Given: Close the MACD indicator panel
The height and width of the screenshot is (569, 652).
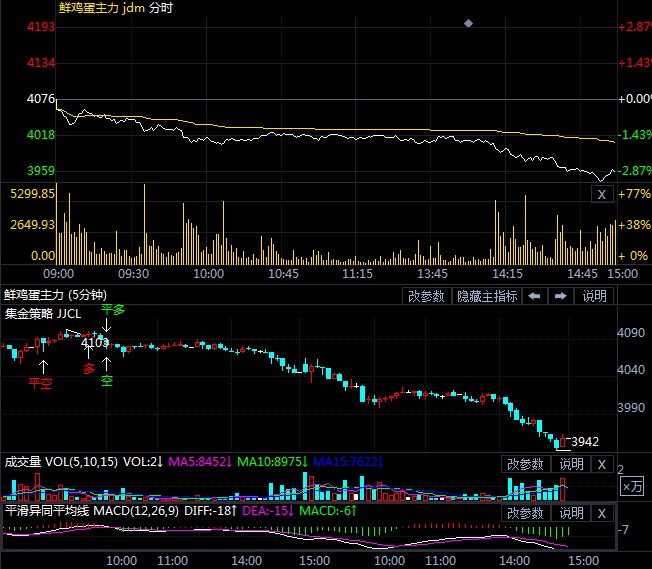Looking at the screenshot, I should click(x=601, y=512).
